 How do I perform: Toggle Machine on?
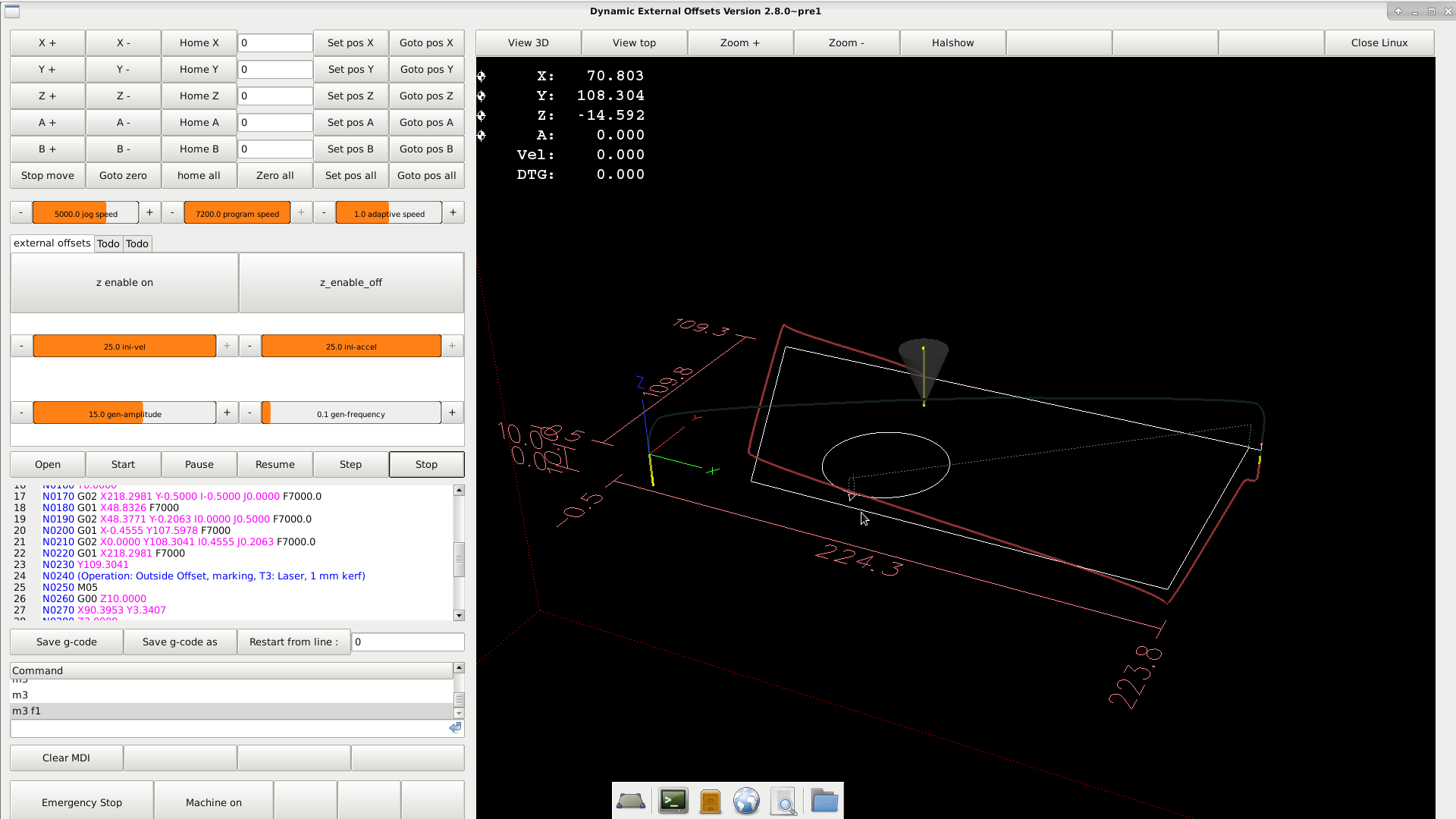pyautogui.click(x=214, y=802)
